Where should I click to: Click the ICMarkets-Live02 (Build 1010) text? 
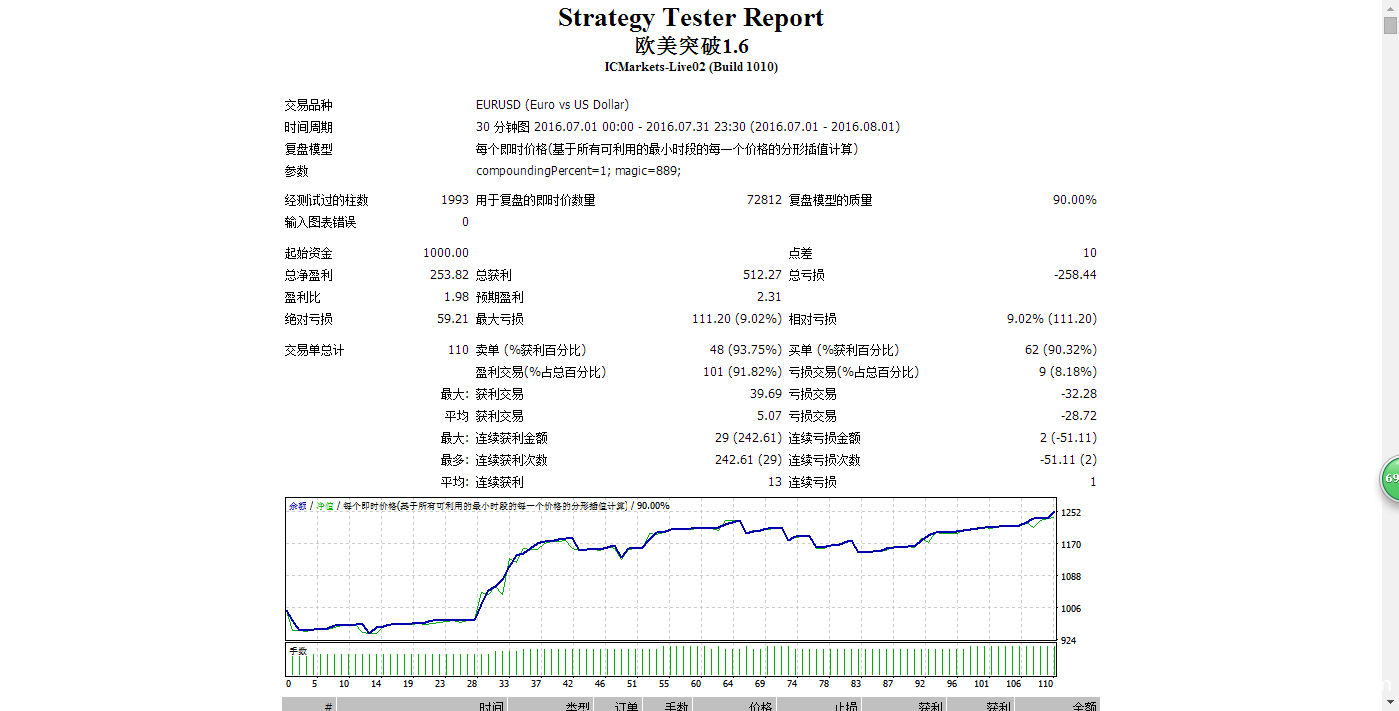(690, 67)
